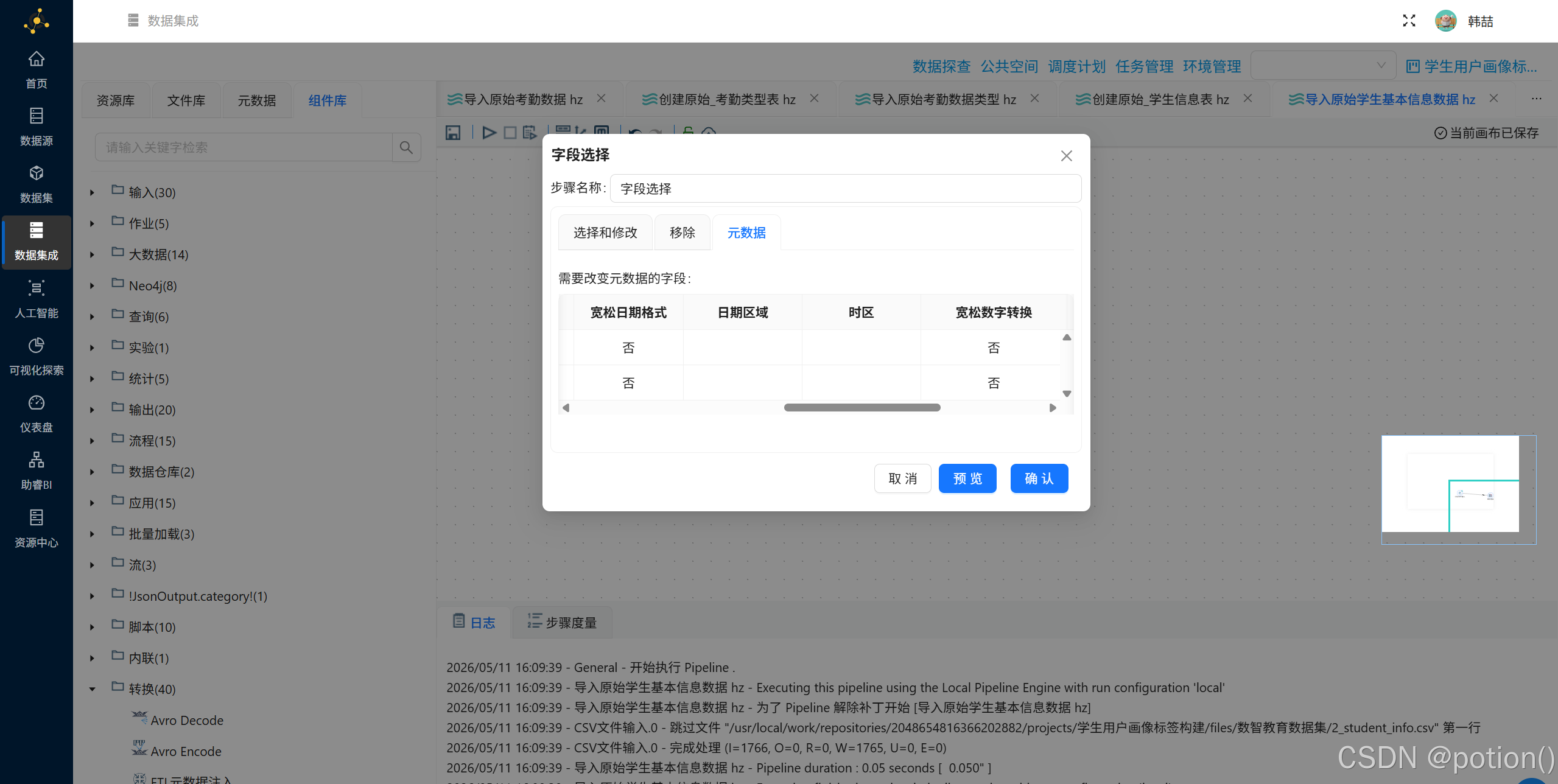Toggle fullscreen with the expand icon
This screenshot has height=784, width=1558.
(1409, 21)
